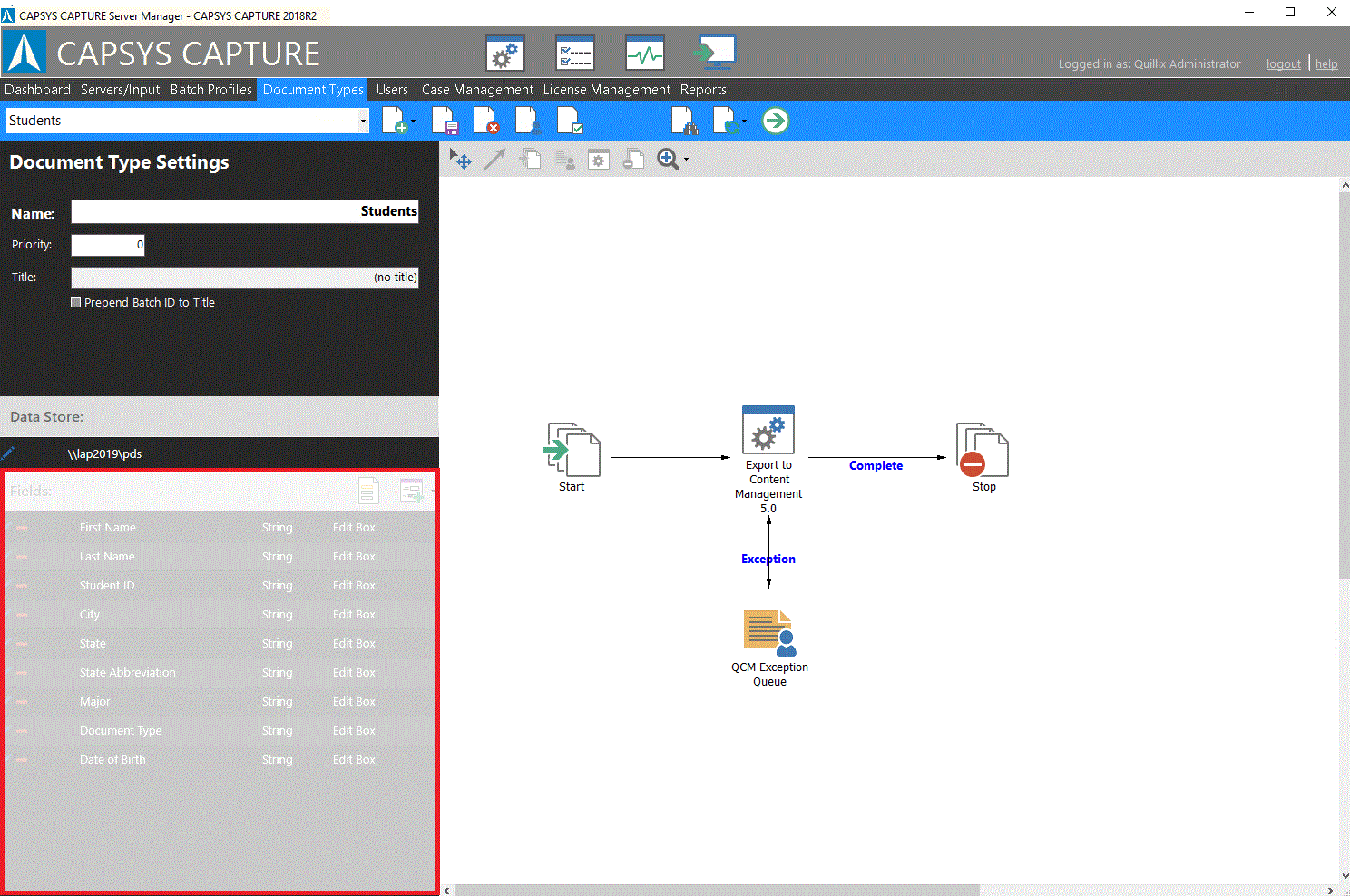Click the logout link
This screenshot has height=896, width=1350.
click(x=1283, y=64)
